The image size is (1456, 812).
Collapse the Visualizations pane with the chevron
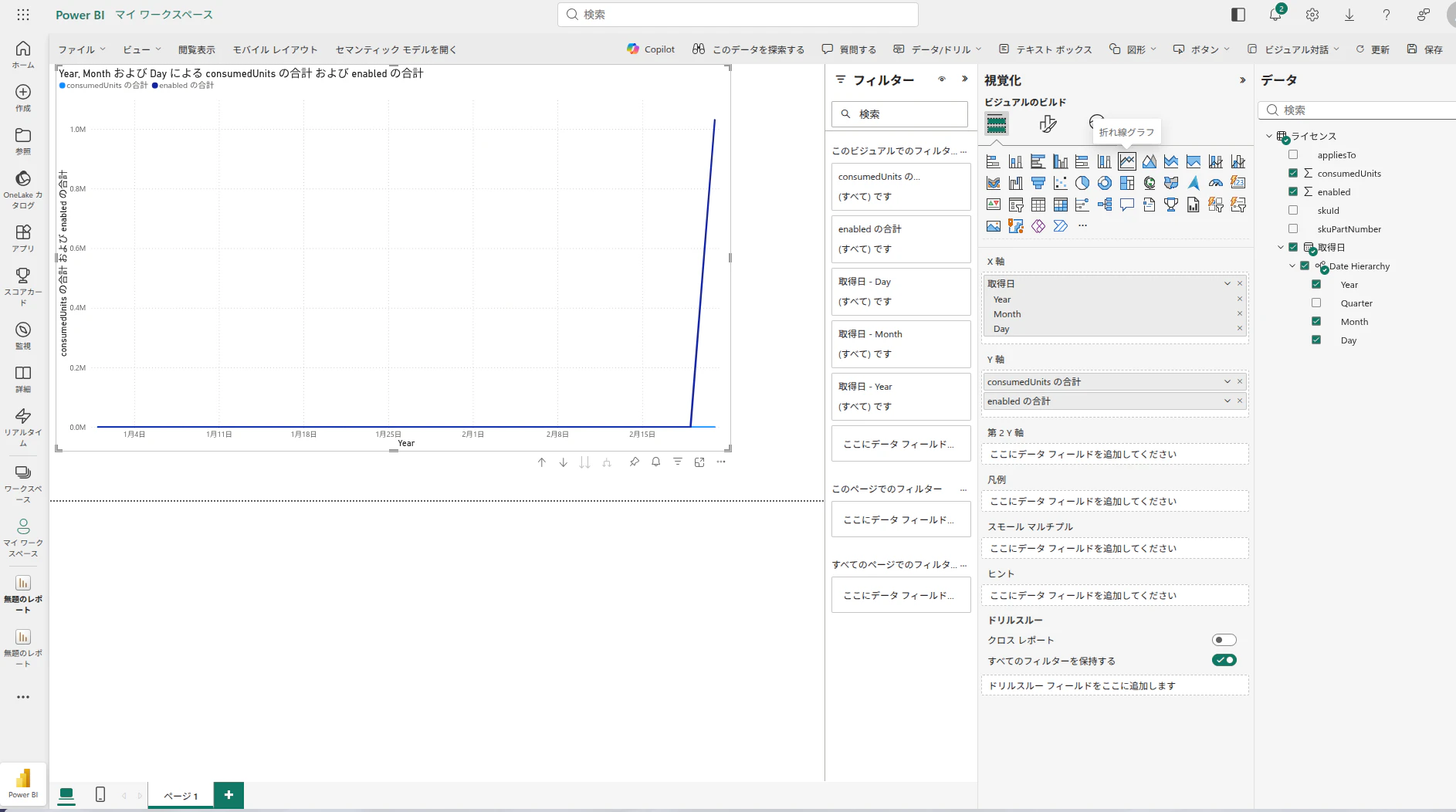click(1242, 80)
